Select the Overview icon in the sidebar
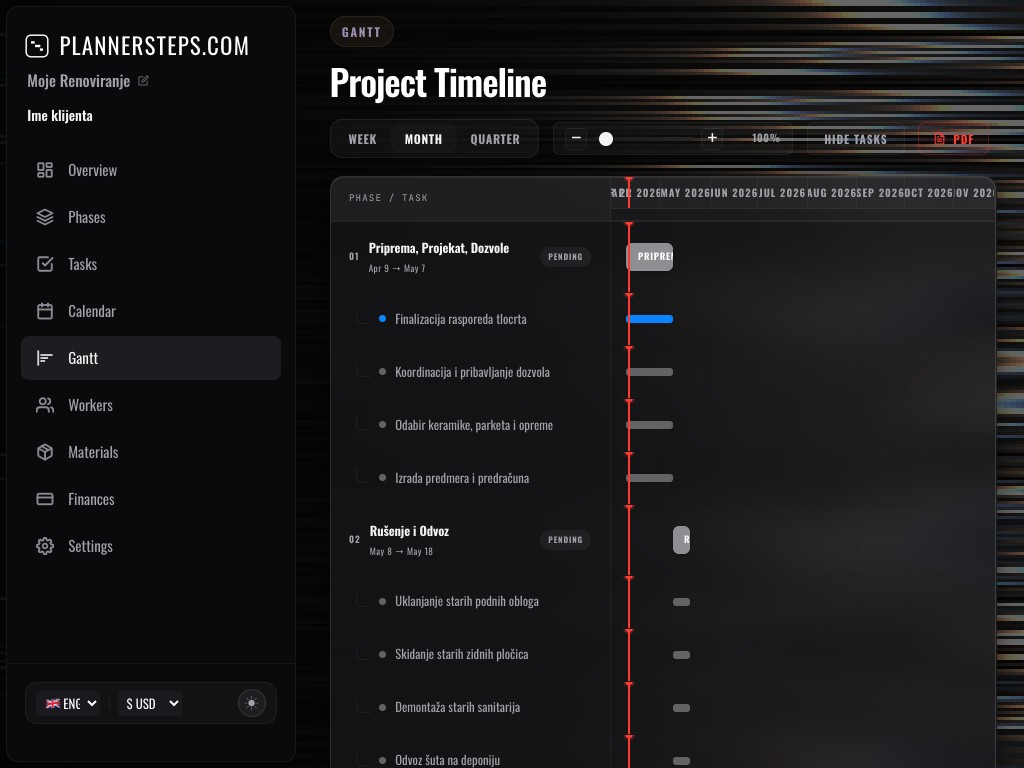1024x768 pixels. click(x=44, y=170)
